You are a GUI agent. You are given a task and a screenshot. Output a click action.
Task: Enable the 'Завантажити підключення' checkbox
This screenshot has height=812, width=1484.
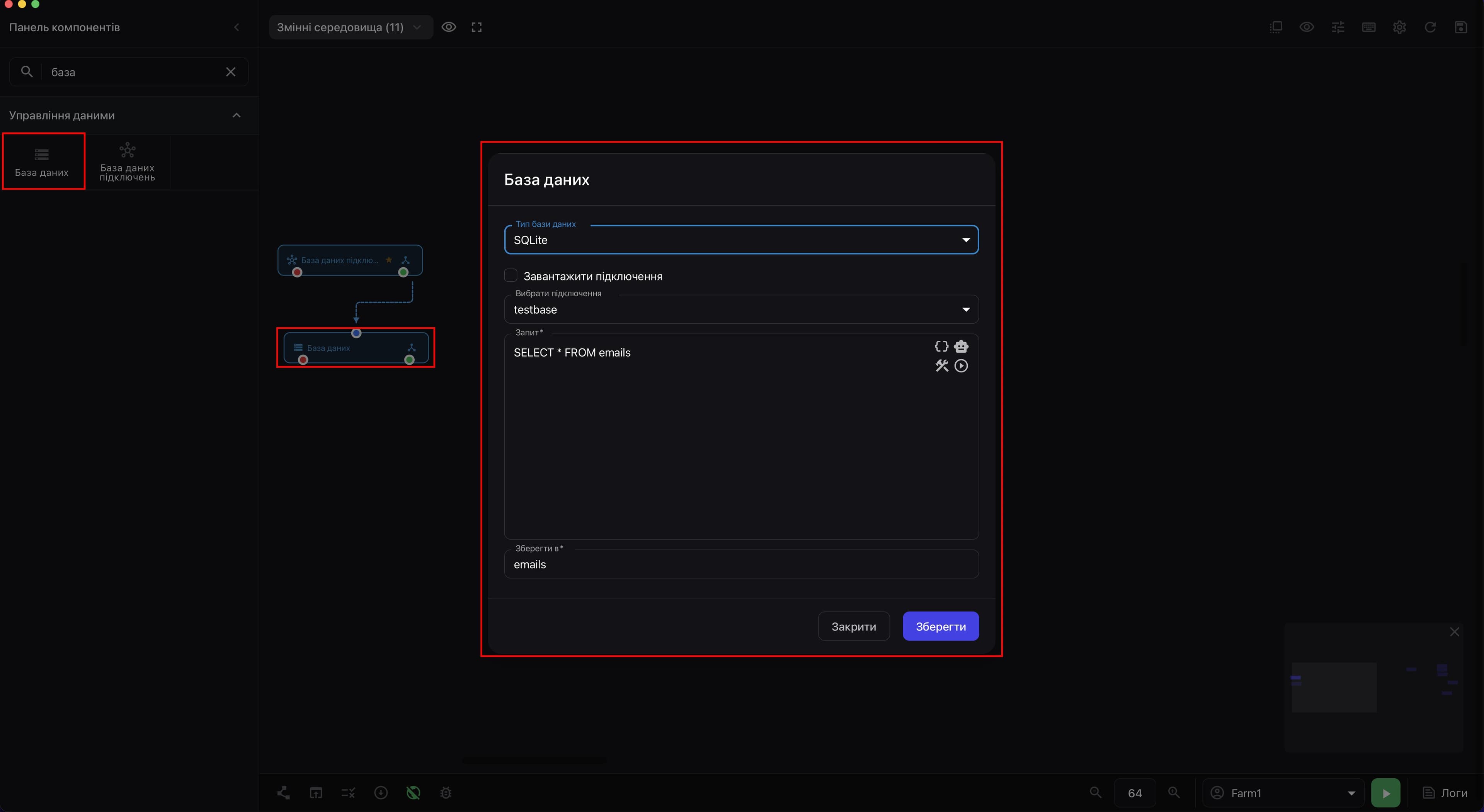(x=511, y=276)
